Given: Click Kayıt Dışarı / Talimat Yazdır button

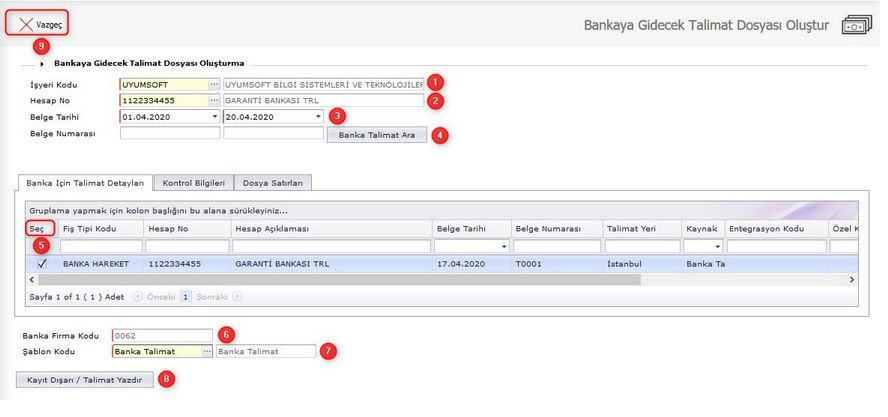Looking at the screenshot, I should [85, 379].
